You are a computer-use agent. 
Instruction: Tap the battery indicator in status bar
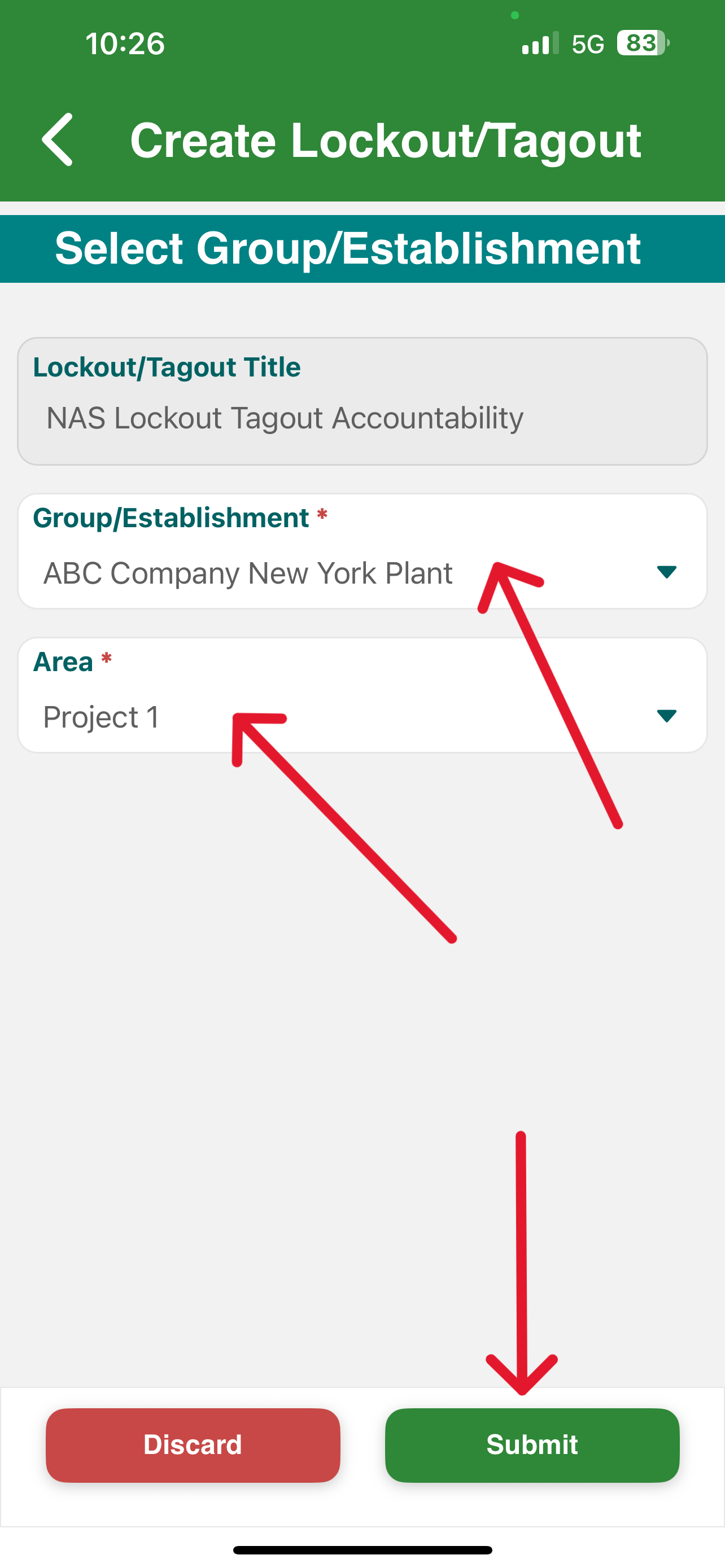coord(643,43)
